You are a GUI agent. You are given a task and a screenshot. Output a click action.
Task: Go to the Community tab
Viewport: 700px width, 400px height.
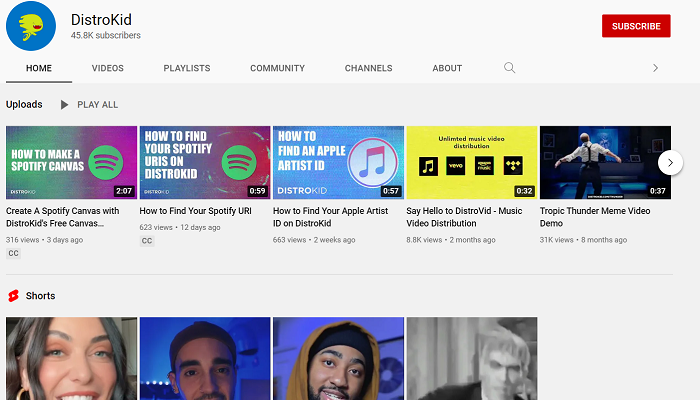277,68
